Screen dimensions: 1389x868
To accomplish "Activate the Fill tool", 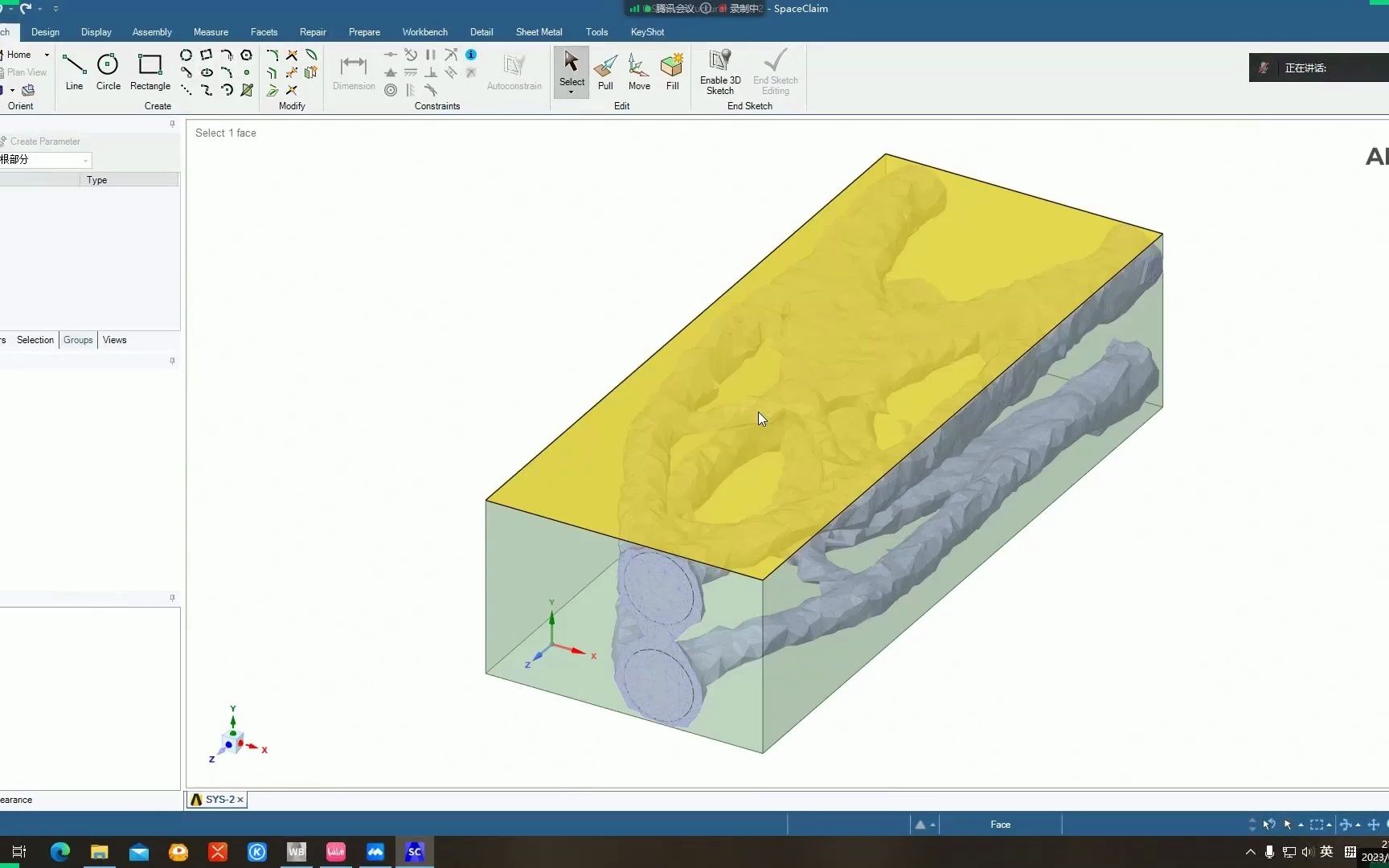I will [672, 71].
